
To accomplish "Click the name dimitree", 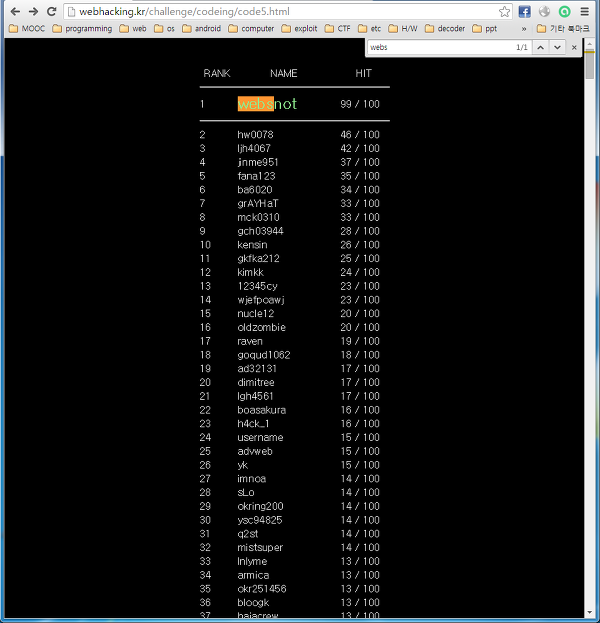I will click(256, 382).
